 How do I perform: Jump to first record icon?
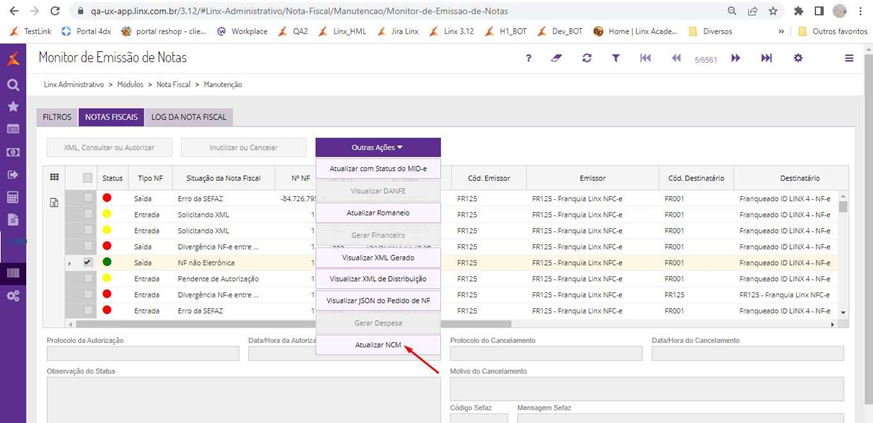pos(645,58)
